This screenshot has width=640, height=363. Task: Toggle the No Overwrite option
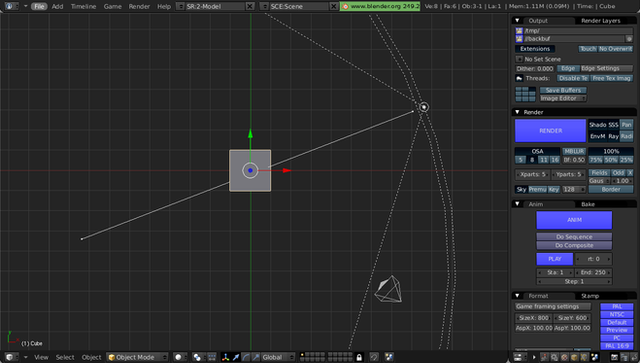click(615, 49)
